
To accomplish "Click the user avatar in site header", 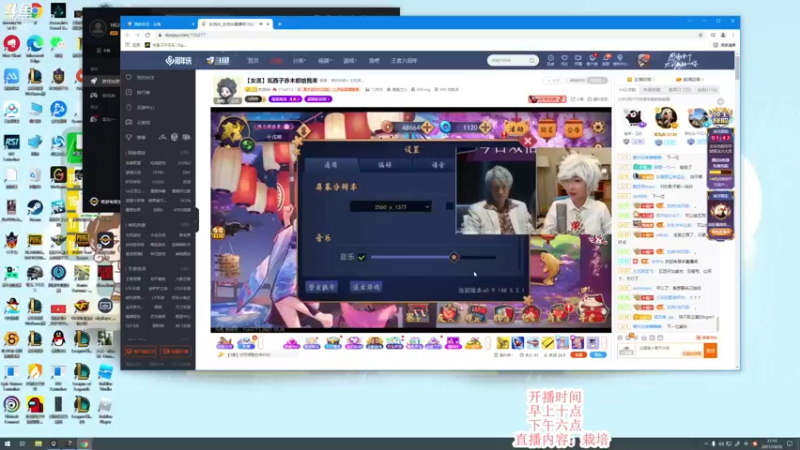I will coord(643,60).
